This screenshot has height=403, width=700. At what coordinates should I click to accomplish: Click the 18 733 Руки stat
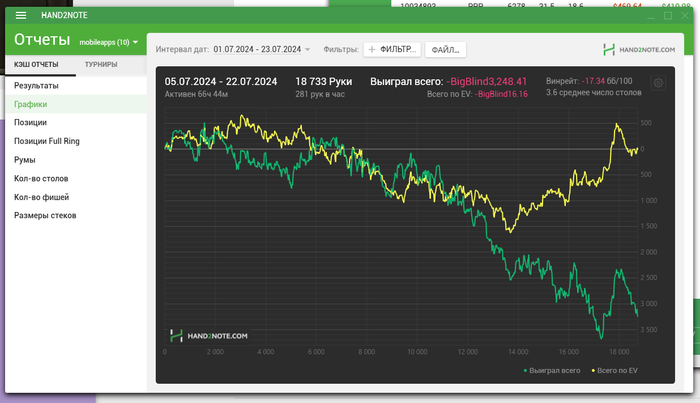(x=324, y=82)
